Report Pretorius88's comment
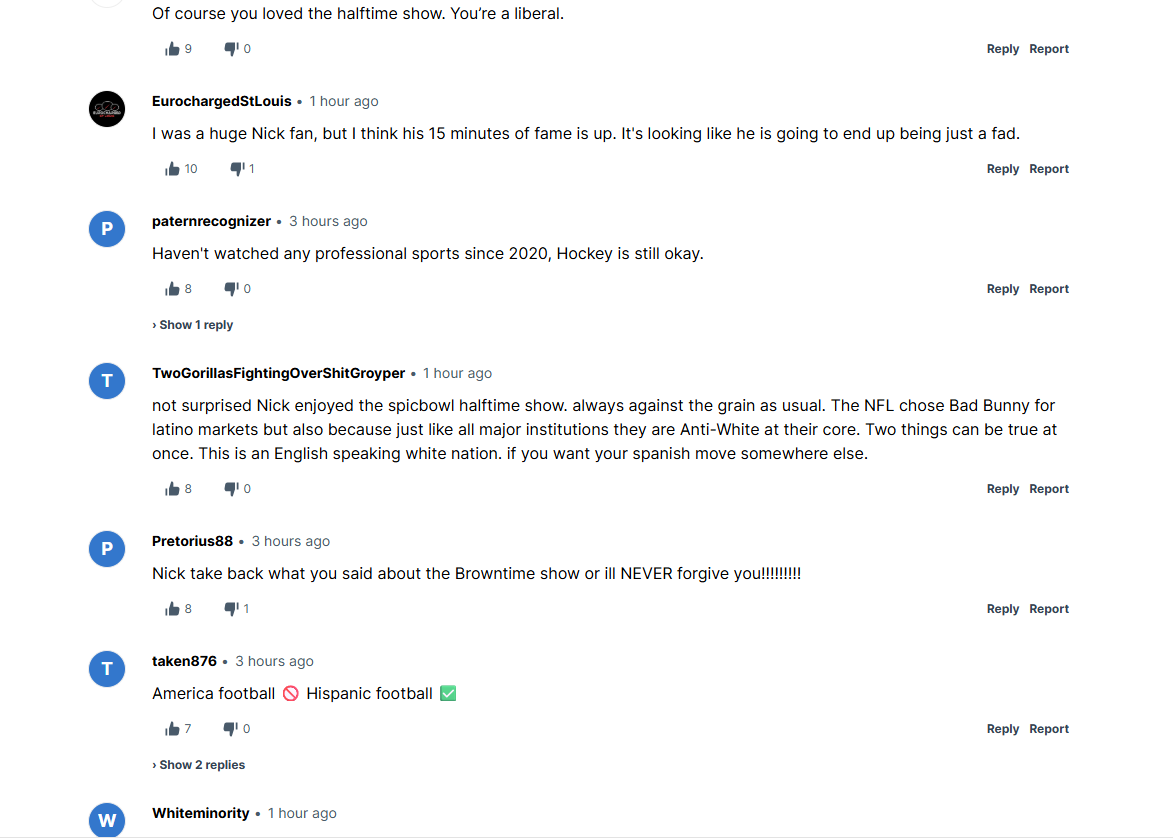Screen dimensions: 1173x838 1049,609
